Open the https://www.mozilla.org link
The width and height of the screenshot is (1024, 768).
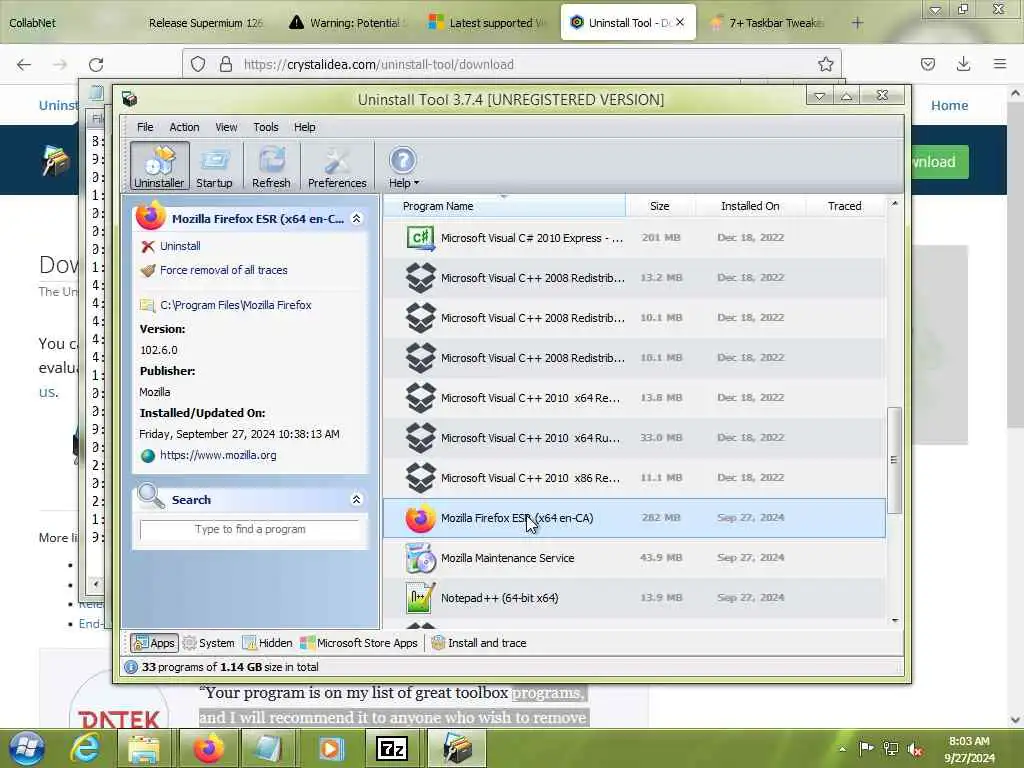click(x=217, y=455)
